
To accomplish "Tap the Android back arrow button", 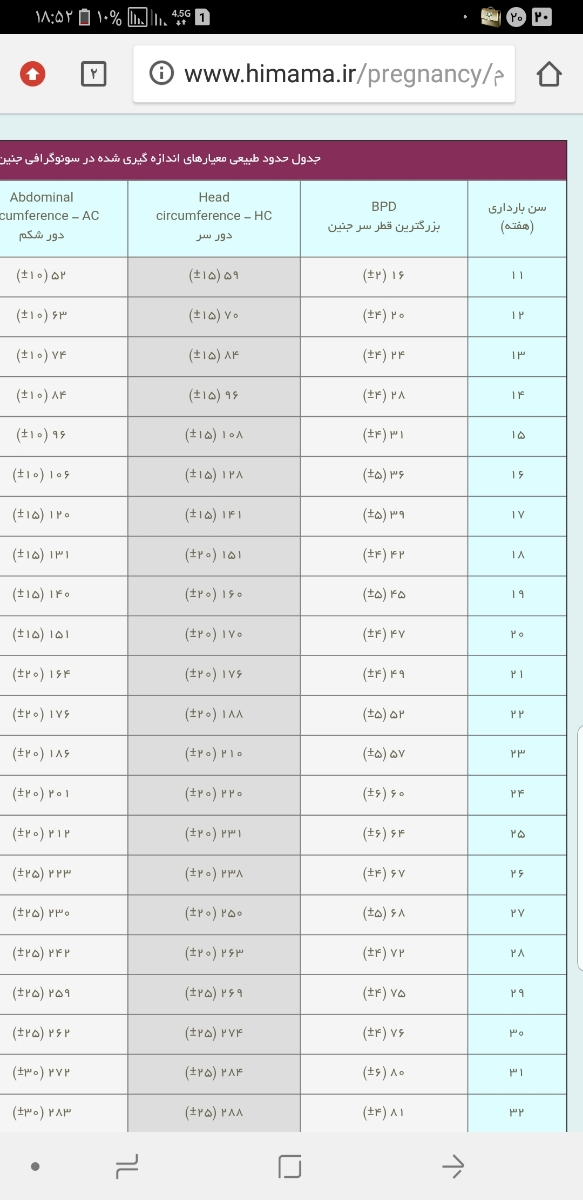I will click(x=453, y=1165).
